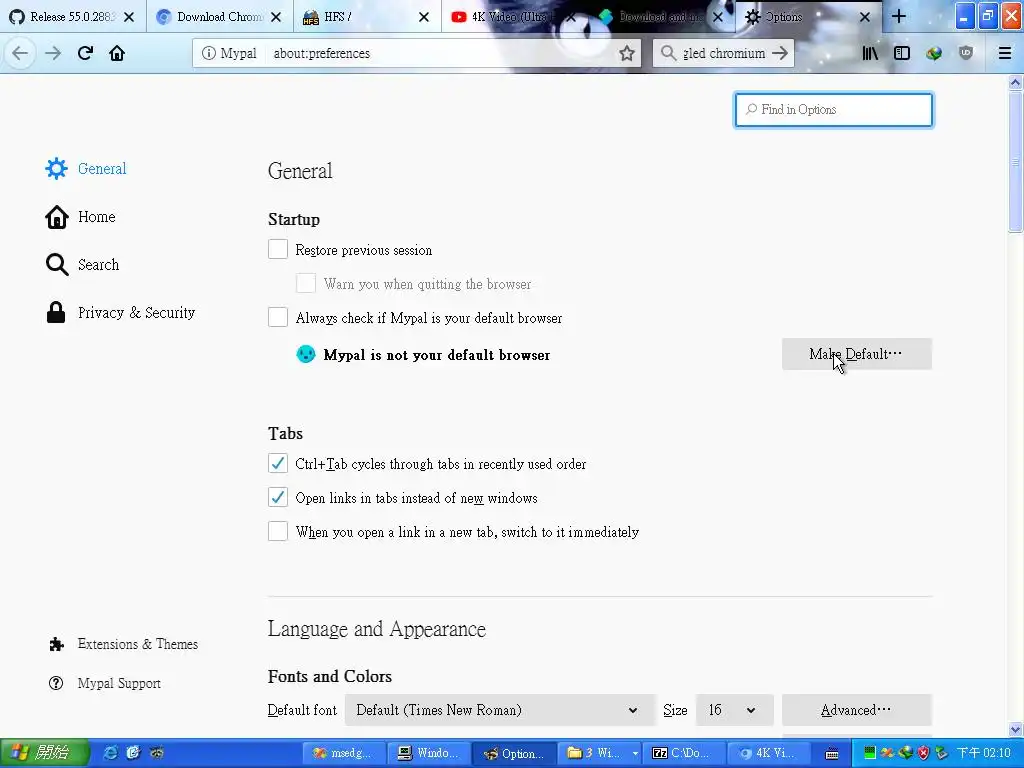Submit the search with the arrow in the search bar

pos(780,53)
